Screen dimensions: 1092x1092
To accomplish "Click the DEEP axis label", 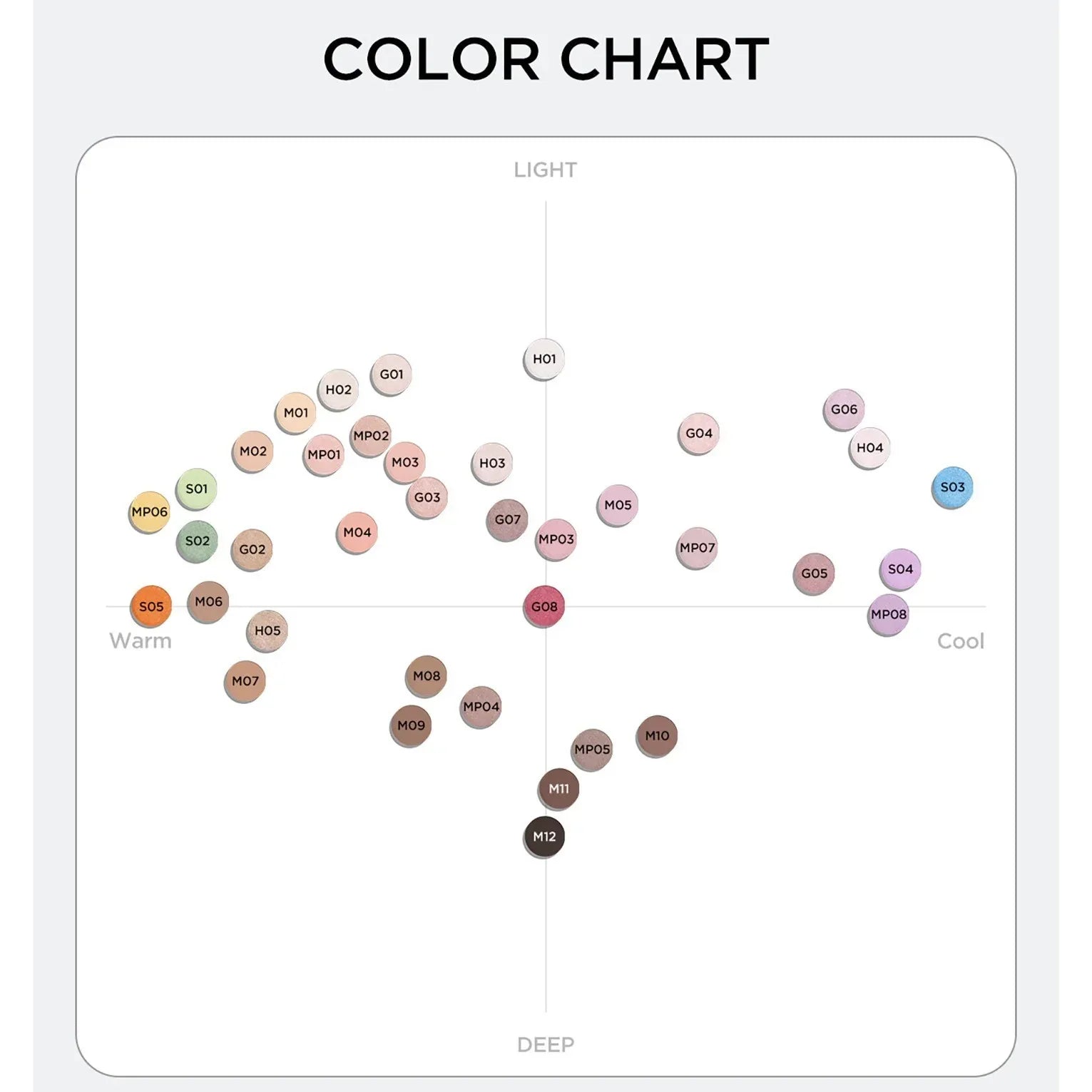I will [x=546, y=1045].
